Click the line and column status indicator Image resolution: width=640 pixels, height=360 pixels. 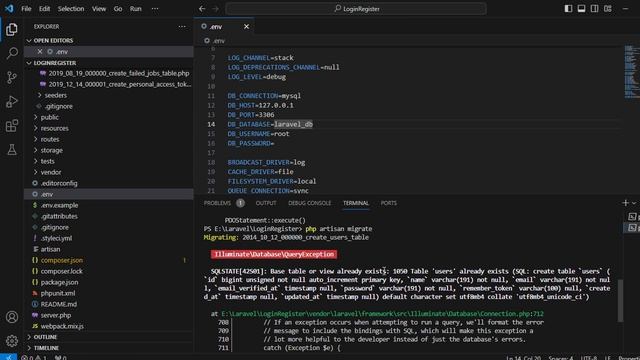(x=524, y=358)
